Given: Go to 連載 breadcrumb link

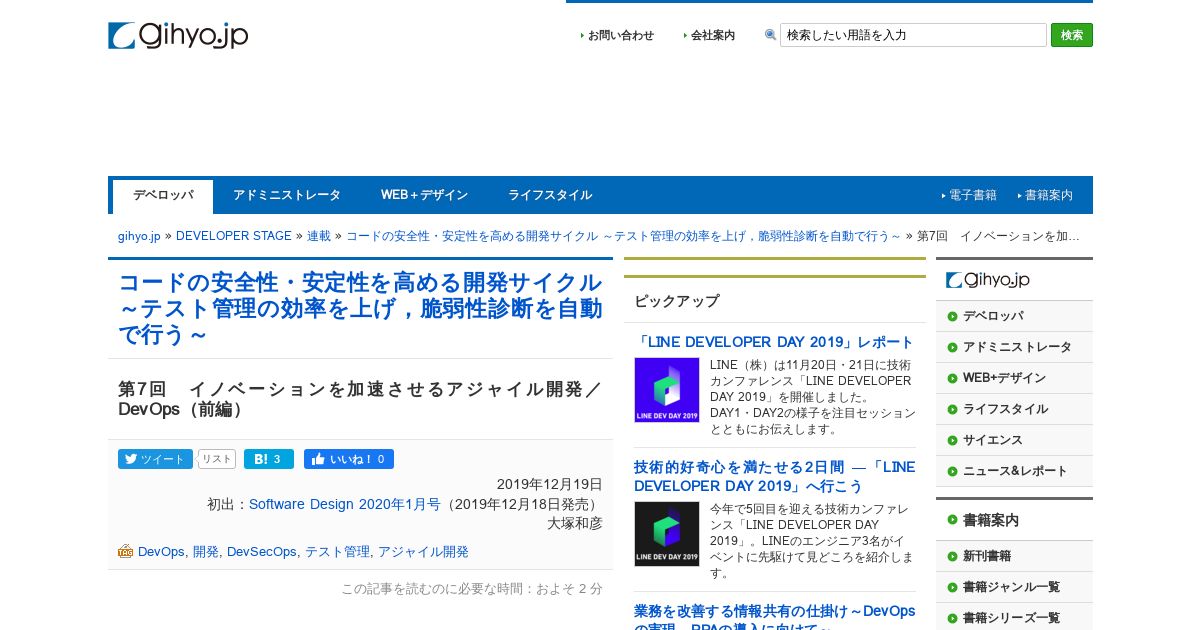Looking at the screenshot, I should click(x=319, y=236).
